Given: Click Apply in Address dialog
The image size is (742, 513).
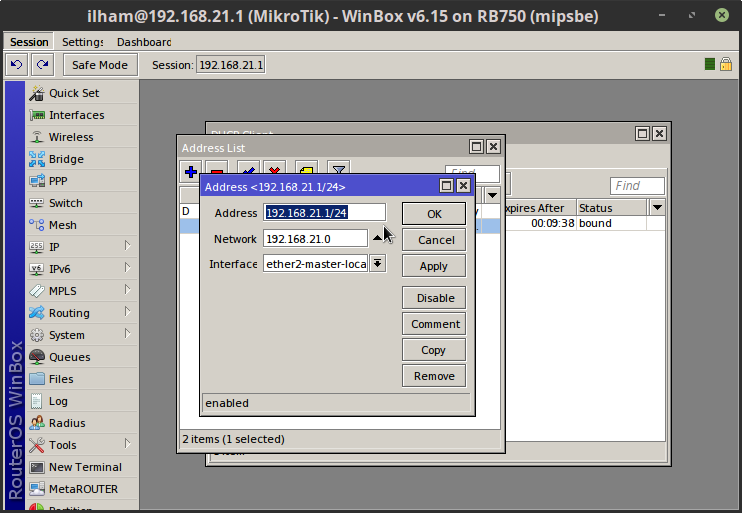Looking at the screenshot, I should coord(434,266).
